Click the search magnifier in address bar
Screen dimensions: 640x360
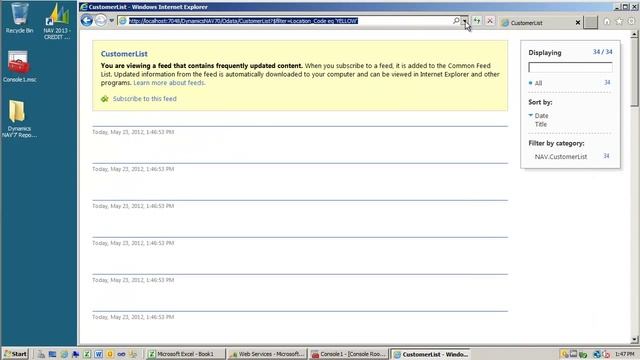(456, 21)
